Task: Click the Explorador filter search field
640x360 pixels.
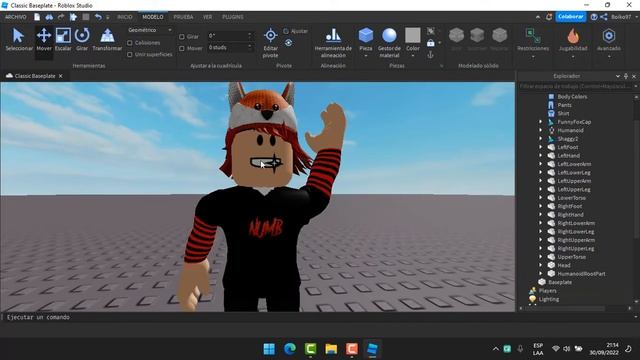Action: tap(576, 86)
